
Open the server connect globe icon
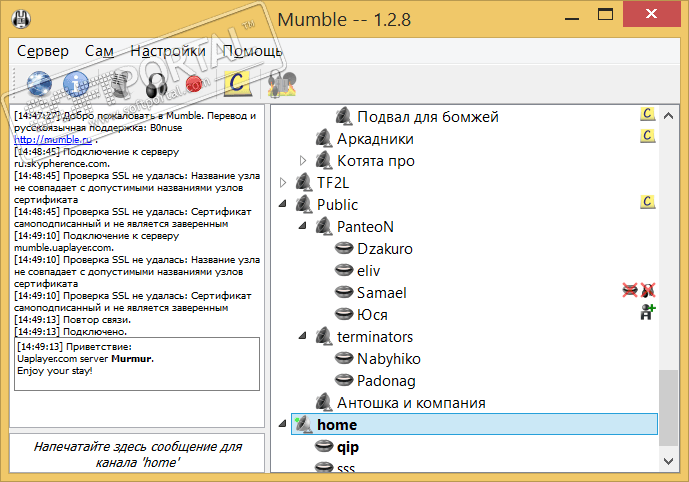tap(39, 84)
